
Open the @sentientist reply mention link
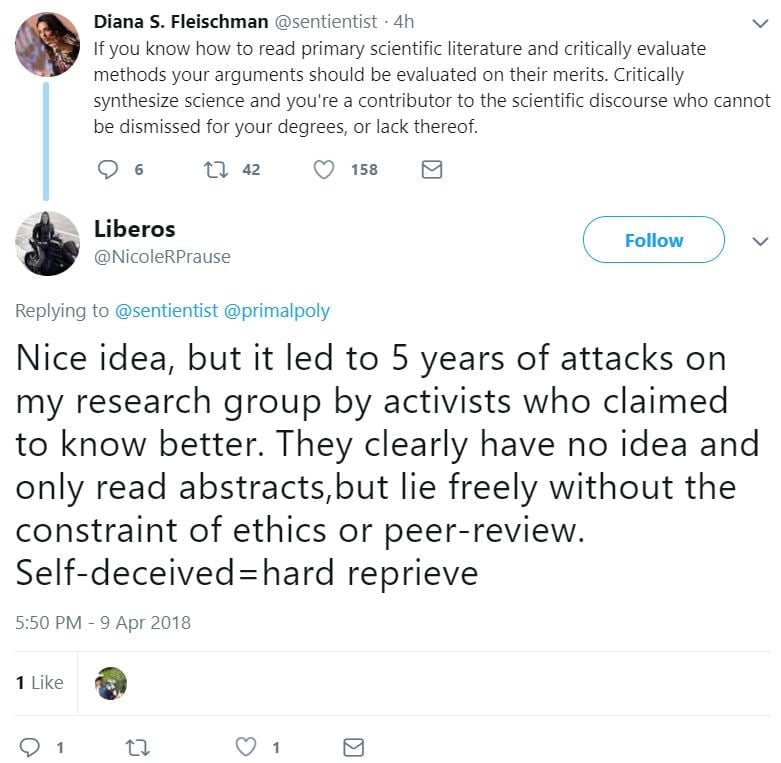pyautogui.click(x=166, y=311)
